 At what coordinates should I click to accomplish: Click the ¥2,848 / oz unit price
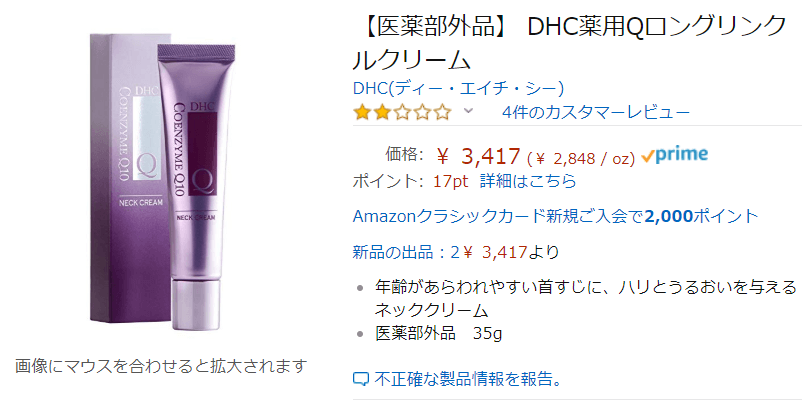(581, 158)
